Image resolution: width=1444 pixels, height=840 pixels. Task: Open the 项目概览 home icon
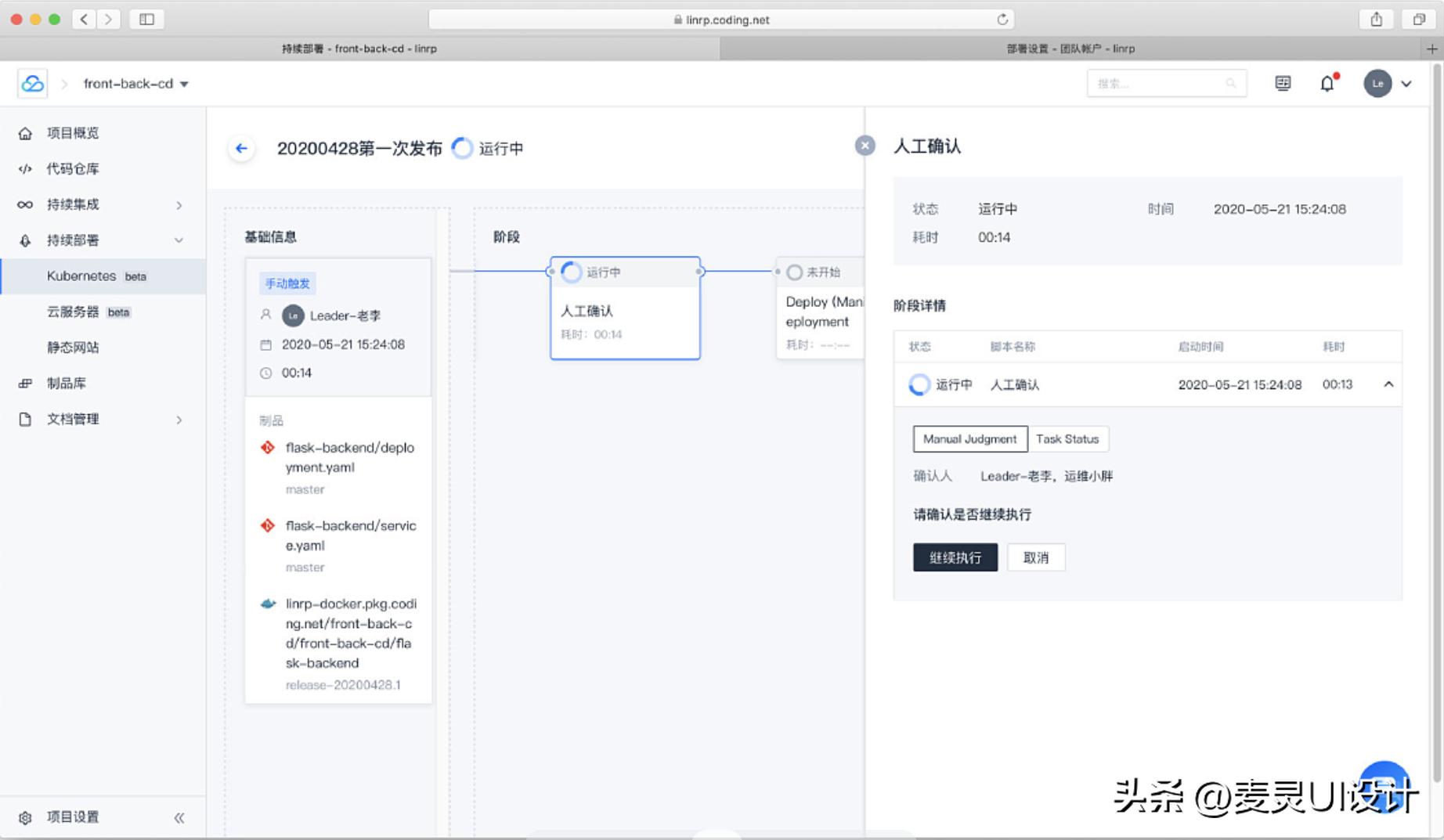tap(25, 132)
